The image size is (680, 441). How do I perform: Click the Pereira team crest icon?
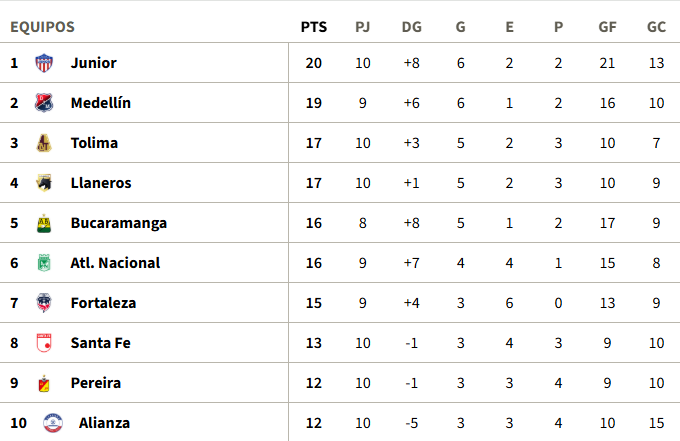[x=44, y=383]
